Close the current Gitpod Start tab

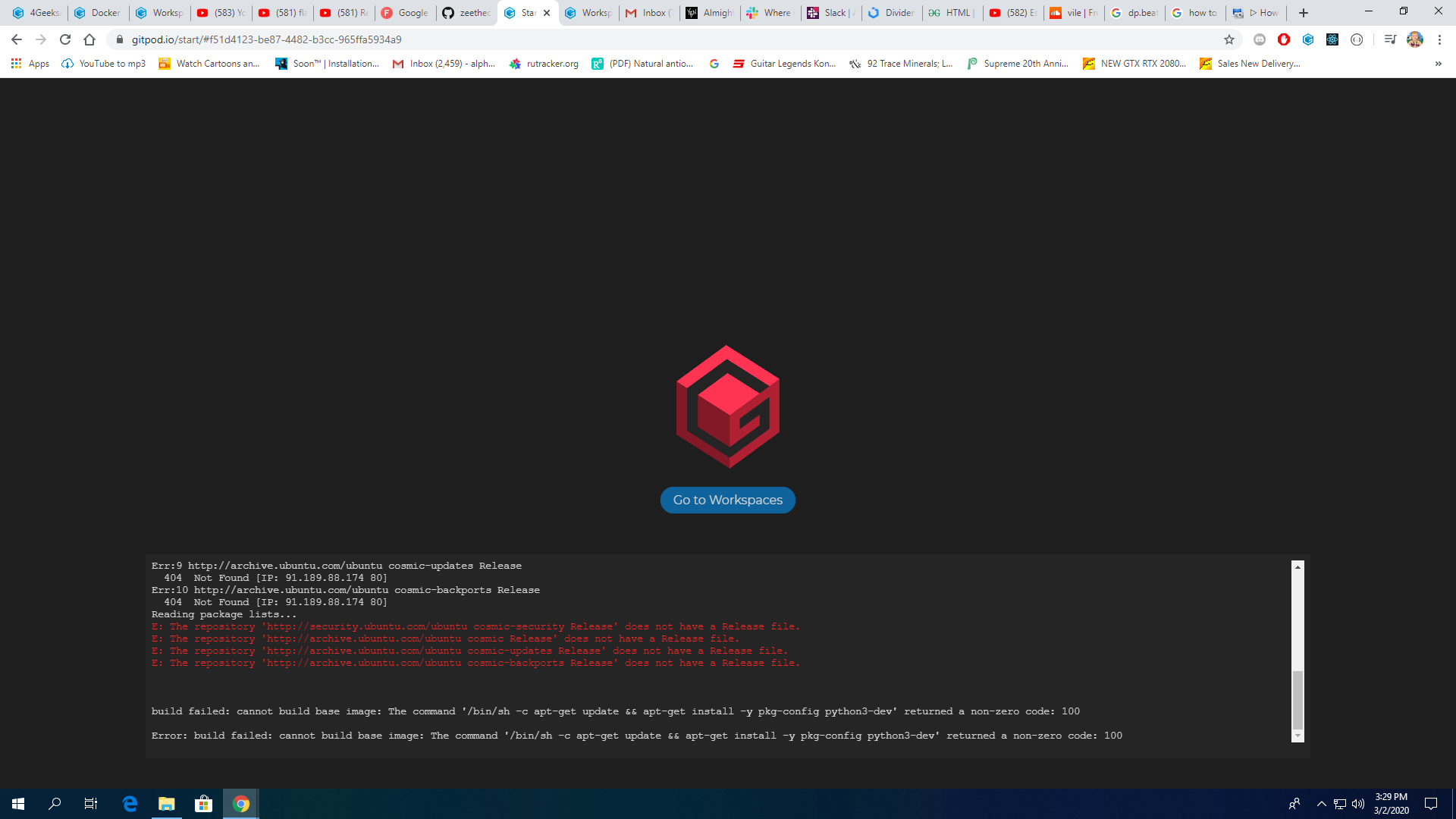pyautogui.click(x=547, y=13)
